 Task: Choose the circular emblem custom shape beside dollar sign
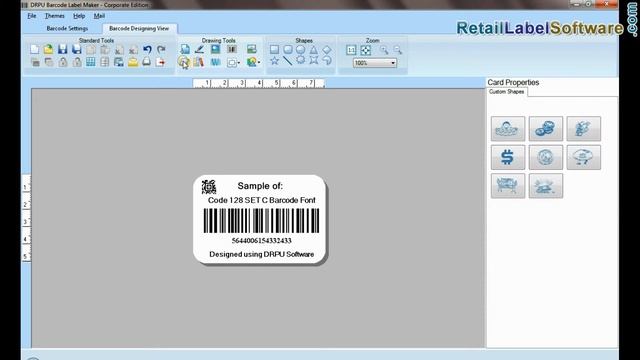pos(546,157)
